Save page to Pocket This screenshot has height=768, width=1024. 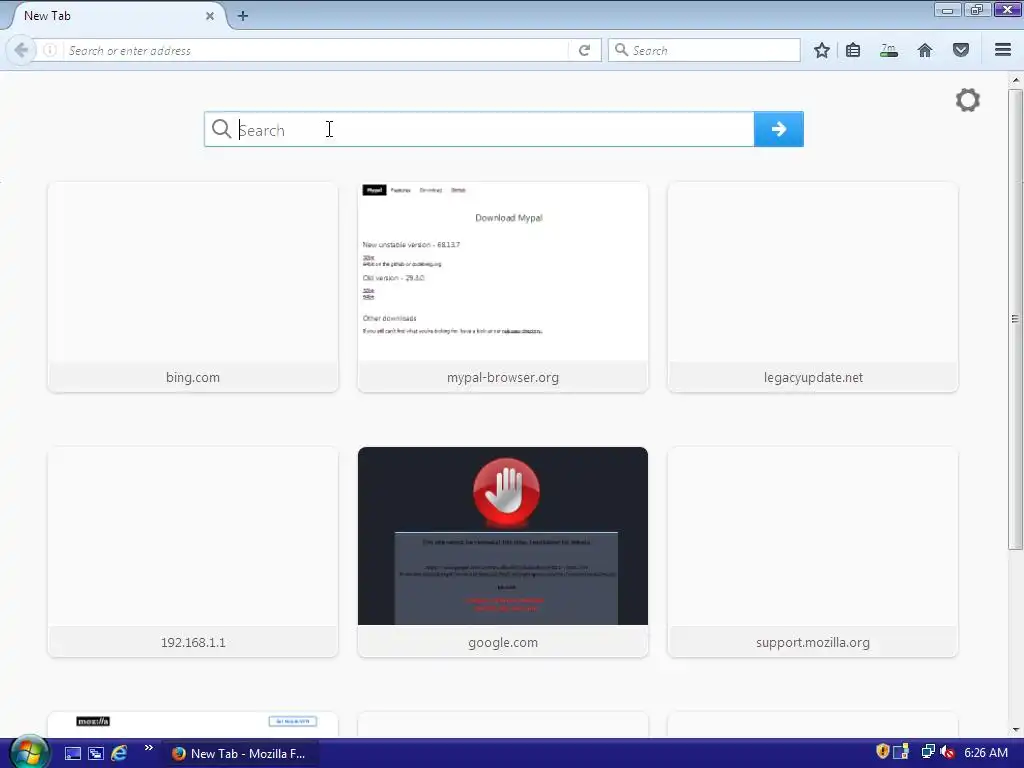(961, 50)
